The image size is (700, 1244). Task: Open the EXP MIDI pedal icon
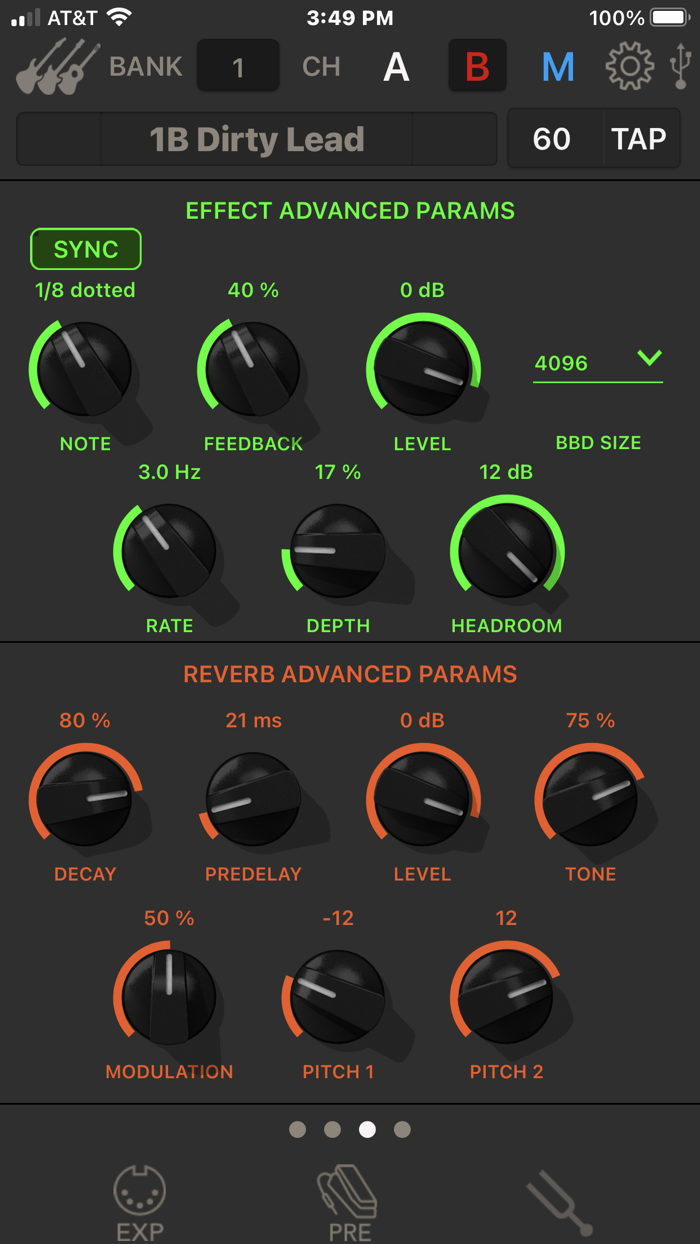click(139, 1203)
